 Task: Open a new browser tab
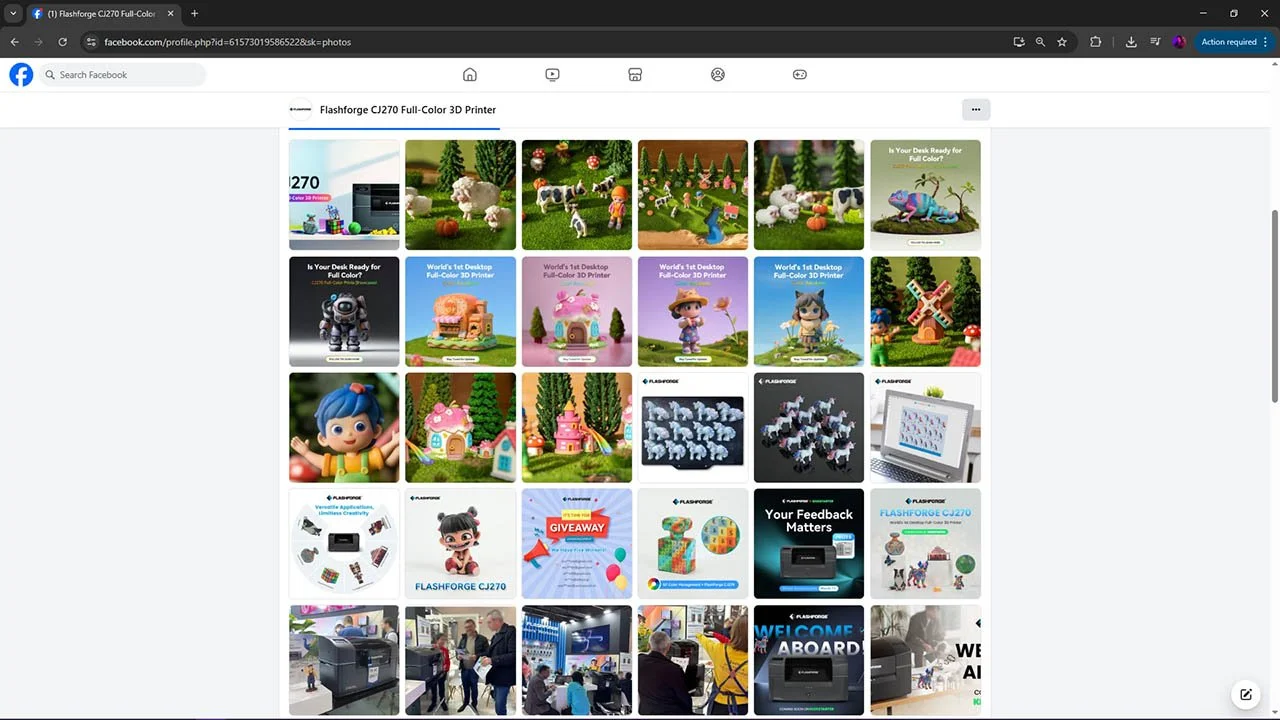tap(194, 13)
